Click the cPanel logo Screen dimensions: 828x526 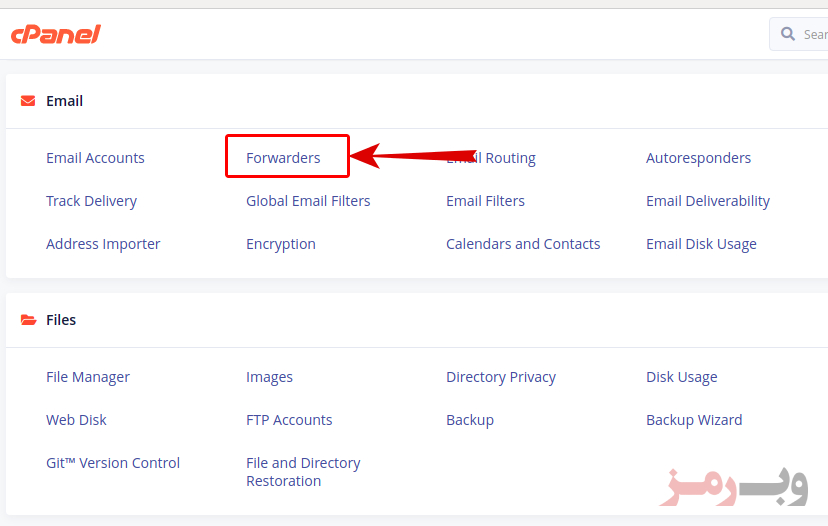(x=55, y=34)
